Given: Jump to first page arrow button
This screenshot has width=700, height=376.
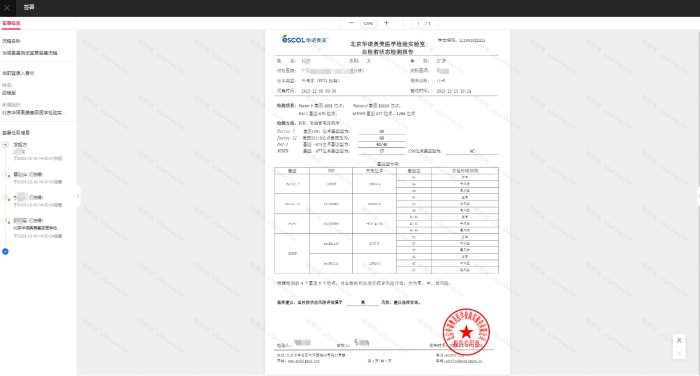Looking at the screenshot, I should [x=679, y=340].
